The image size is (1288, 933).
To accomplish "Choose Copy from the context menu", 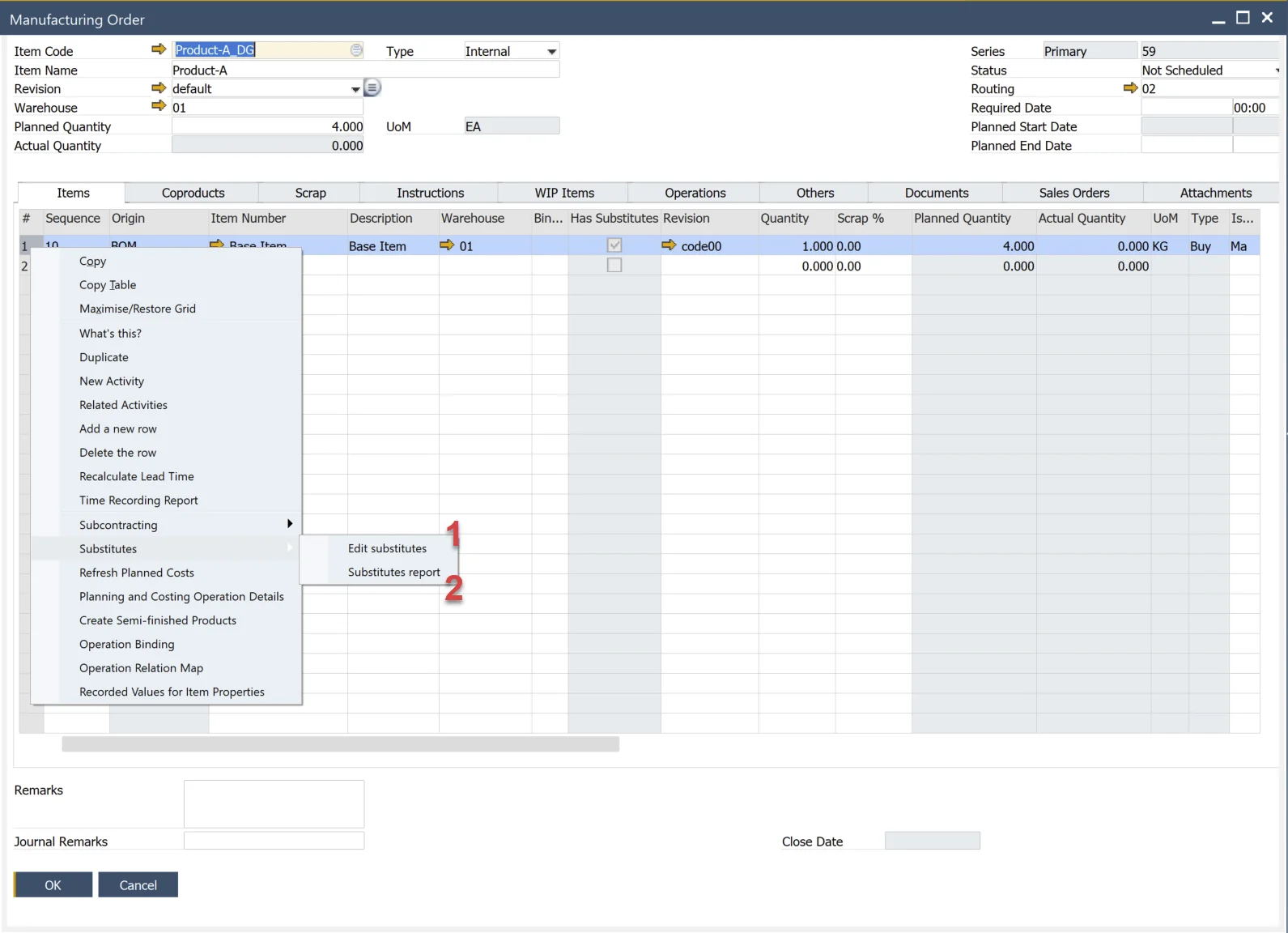I will tap(166, 261).
